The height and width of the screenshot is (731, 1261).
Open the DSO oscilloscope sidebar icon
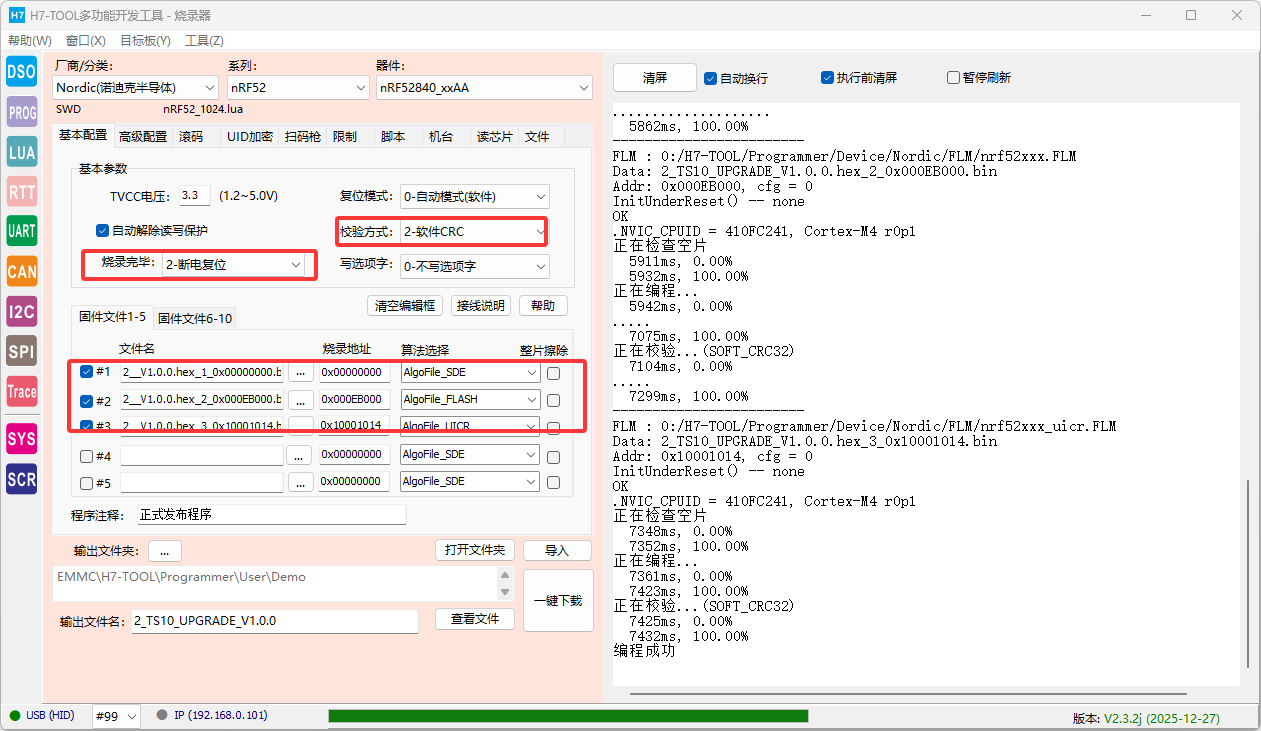click(x=22, y=71)
